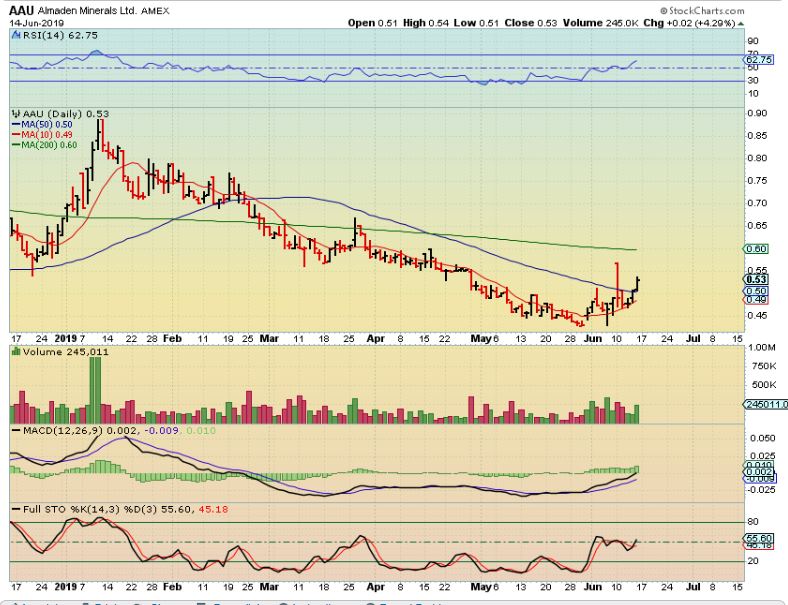788x605 pixels.
Task: Click the Jun label on the price panel axis
Action: (593, 339)
